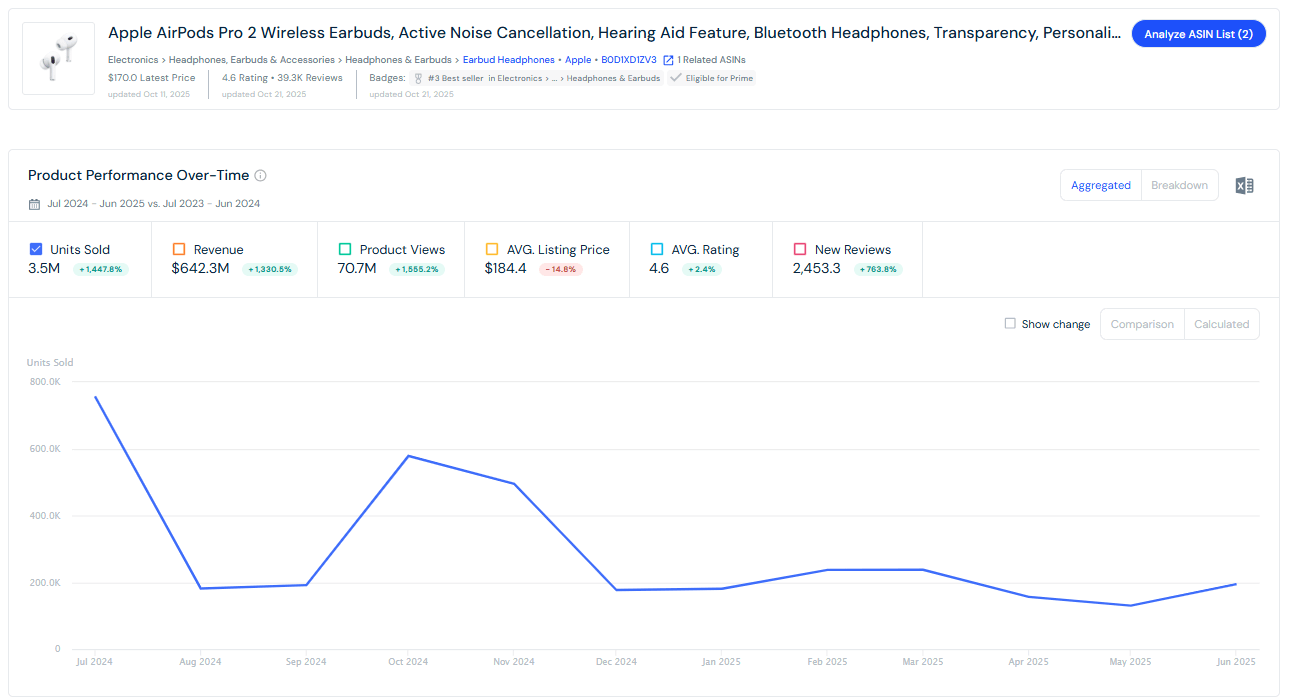Click the calendar icon next to date range
Screen dimensions: 1291x700
tap(35, 203)
